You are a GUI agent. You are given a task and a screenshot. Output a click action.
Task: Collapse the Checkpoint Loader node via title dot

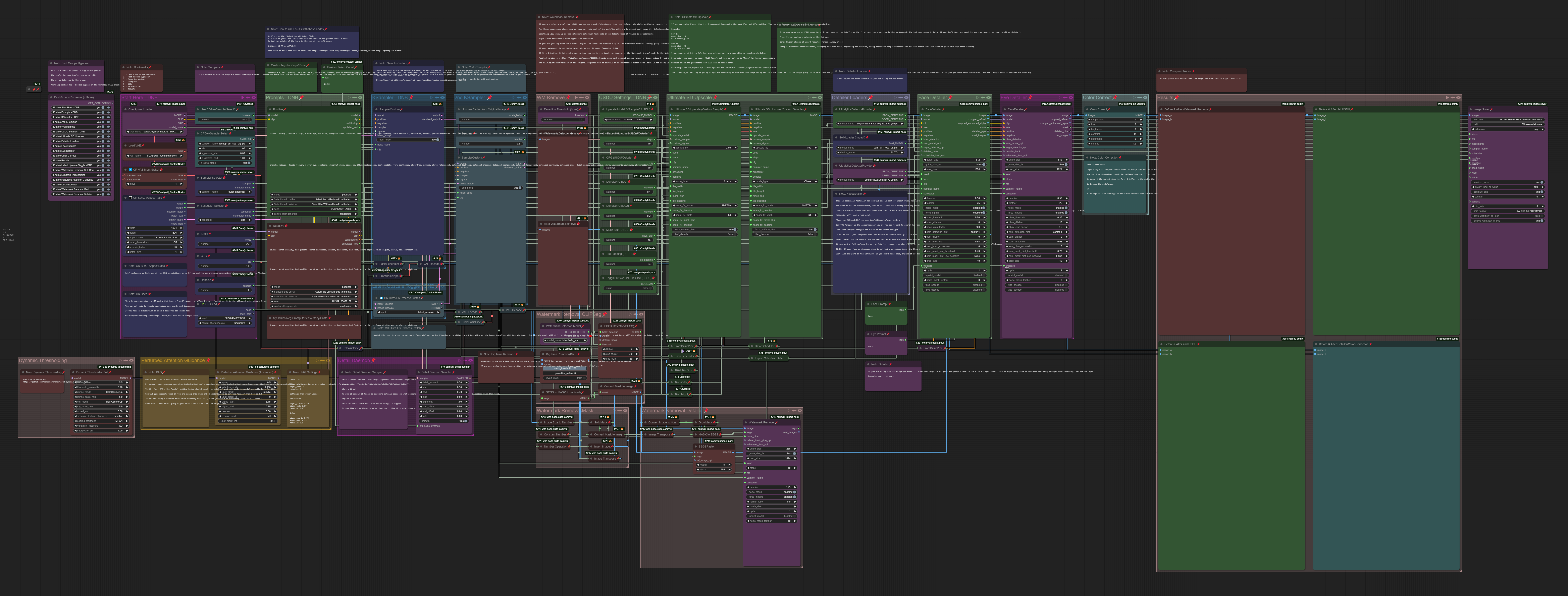click(125, 110)
